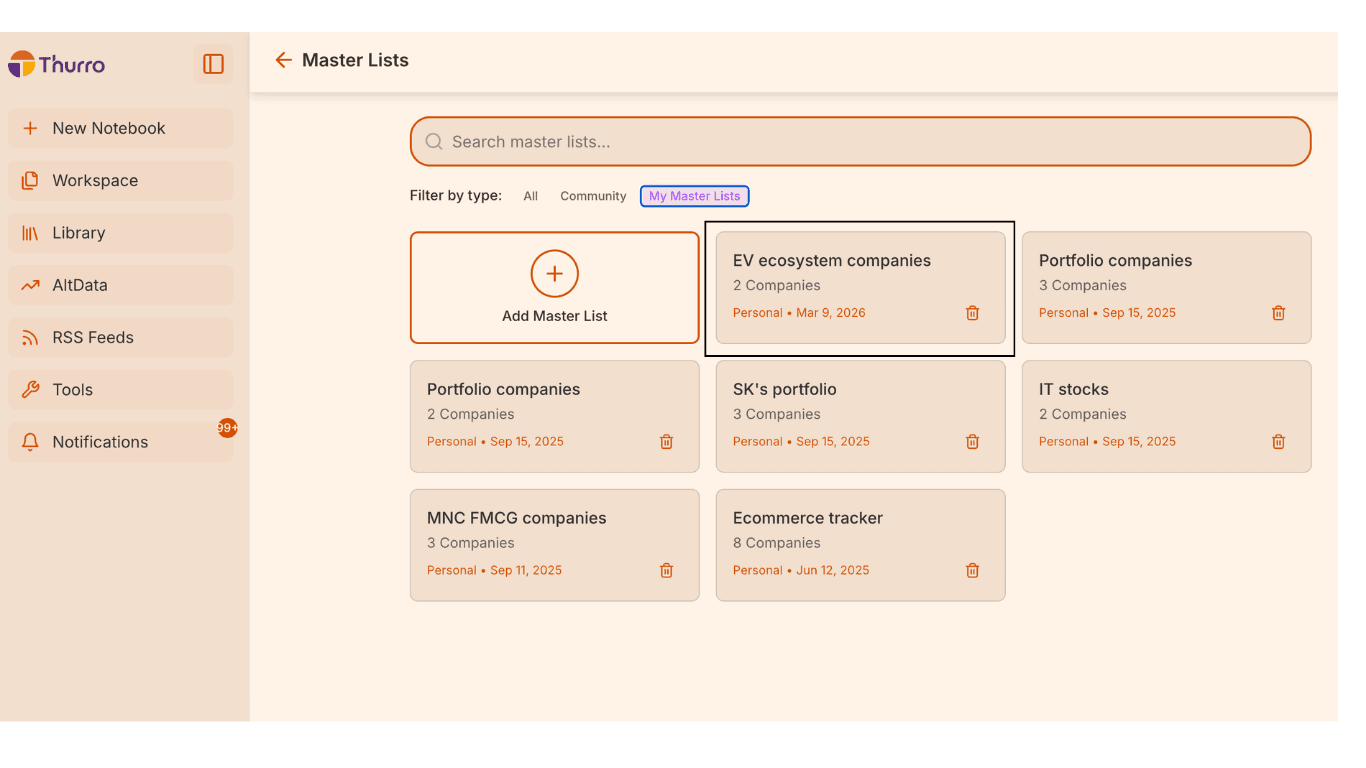The image size is (1366, 768).
Task: Click the Thurro logo
Action: click(x=55, y=63)
